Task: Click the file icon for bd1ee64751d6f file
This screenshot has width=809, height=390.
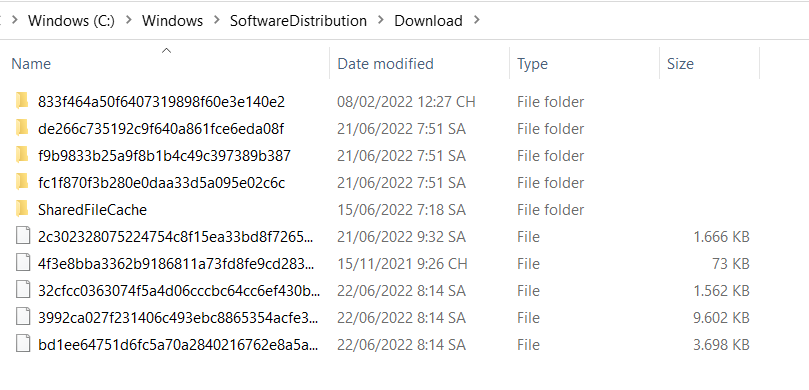Action: pos(23,345)
